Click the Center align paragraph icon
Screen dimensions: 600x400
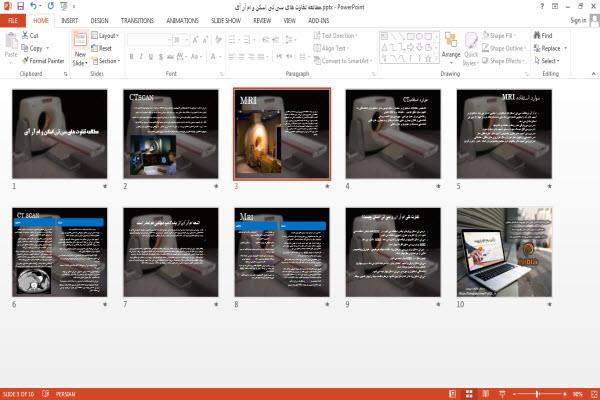point(241,57)
